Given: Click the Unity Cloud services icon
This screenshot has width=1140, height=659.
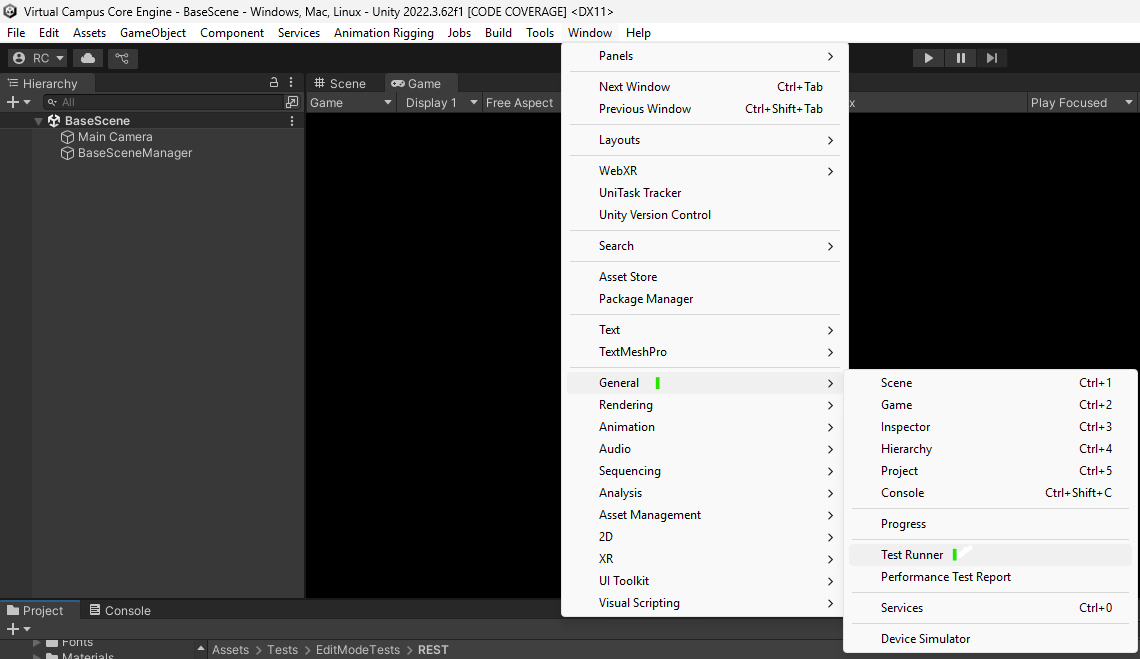Looking at the screenshot, I should (88, 58).
